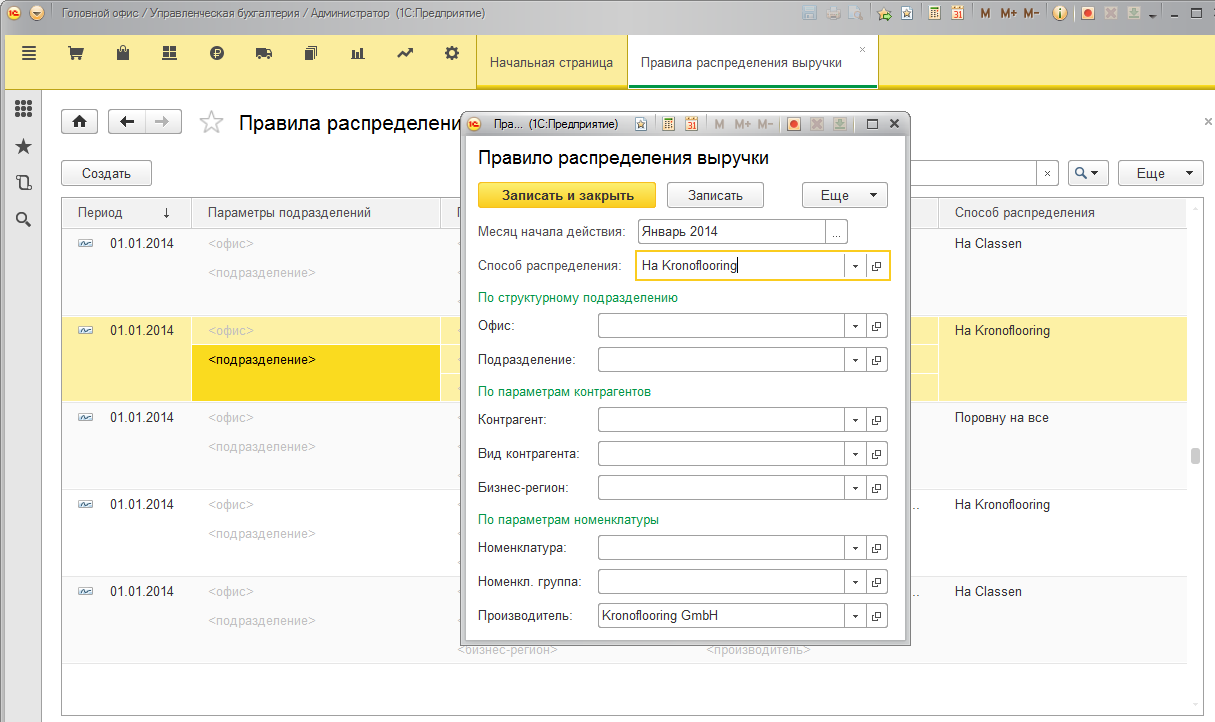Expand Офис dropdown

pos(856,326)
